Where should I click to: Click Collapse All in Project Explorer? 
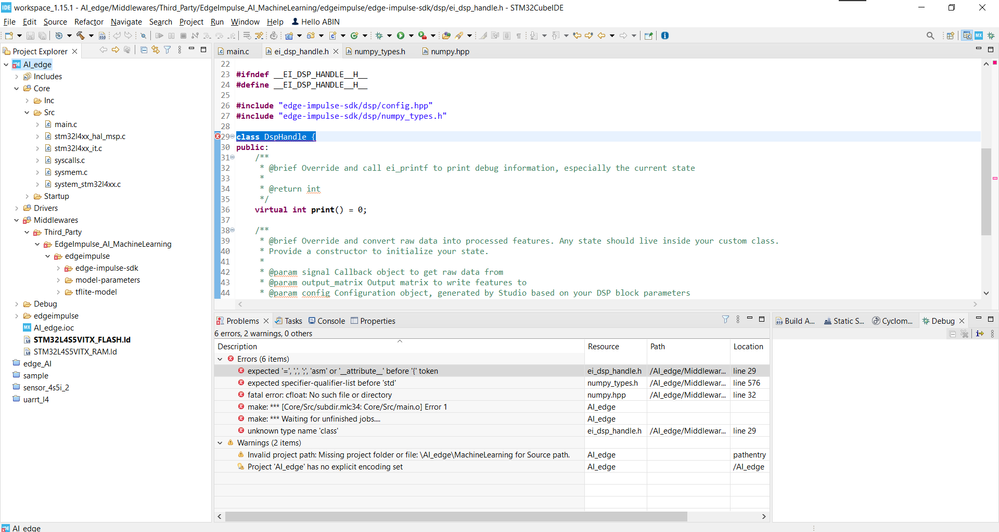144,50
